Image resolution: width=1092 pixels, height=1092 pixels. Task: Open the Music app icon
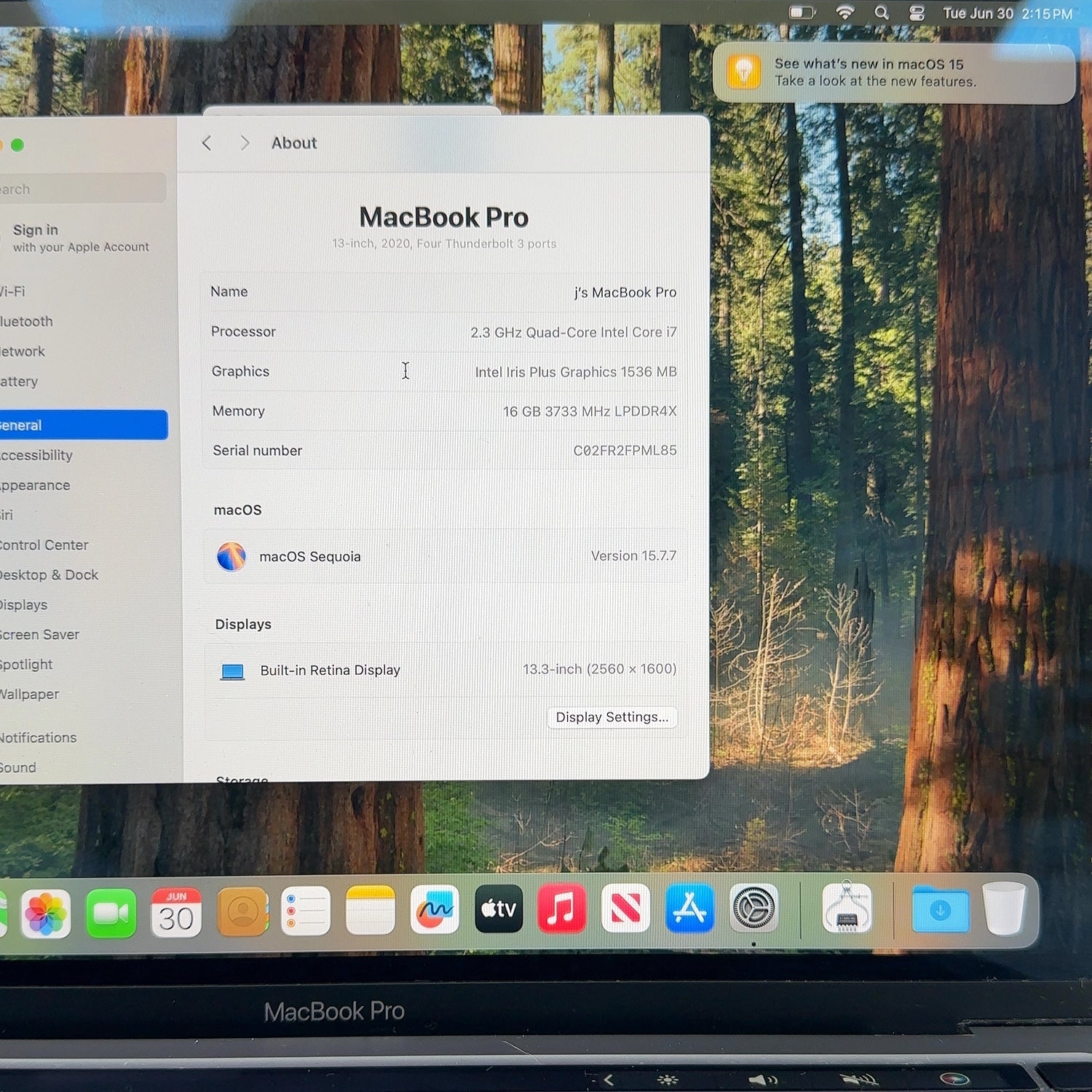pyautogui.click(x=562, y=909)
